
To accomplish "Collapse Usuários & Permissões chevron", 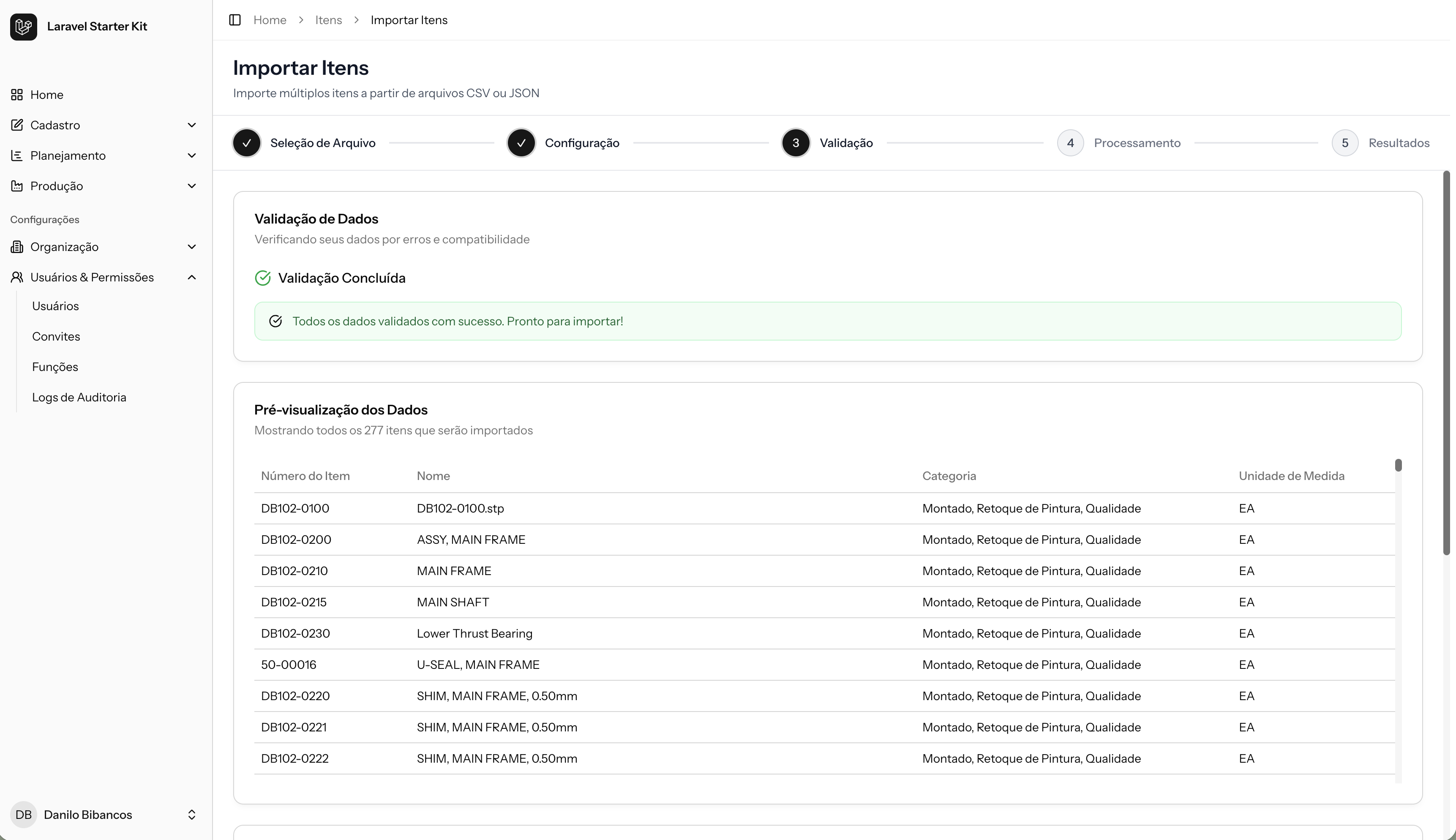I will coord(192,278).
